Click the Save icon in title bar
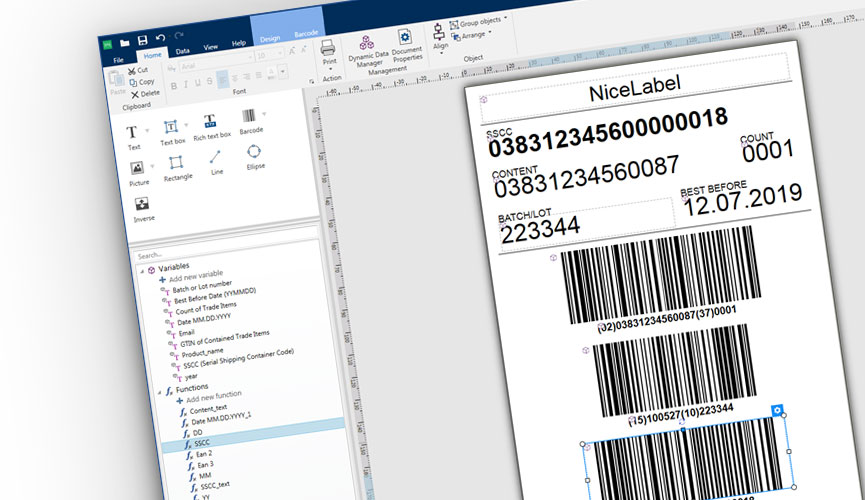This screenshot has width=865, height=500. (144, 43)
